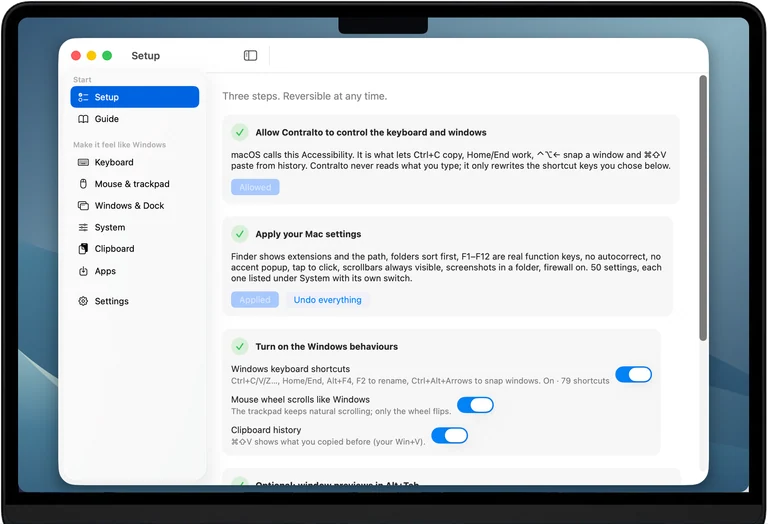Image resolution: width=768 pixels, height=524 pixels.
Task: Open Settings in the sidebar
Action: (135, 301)
